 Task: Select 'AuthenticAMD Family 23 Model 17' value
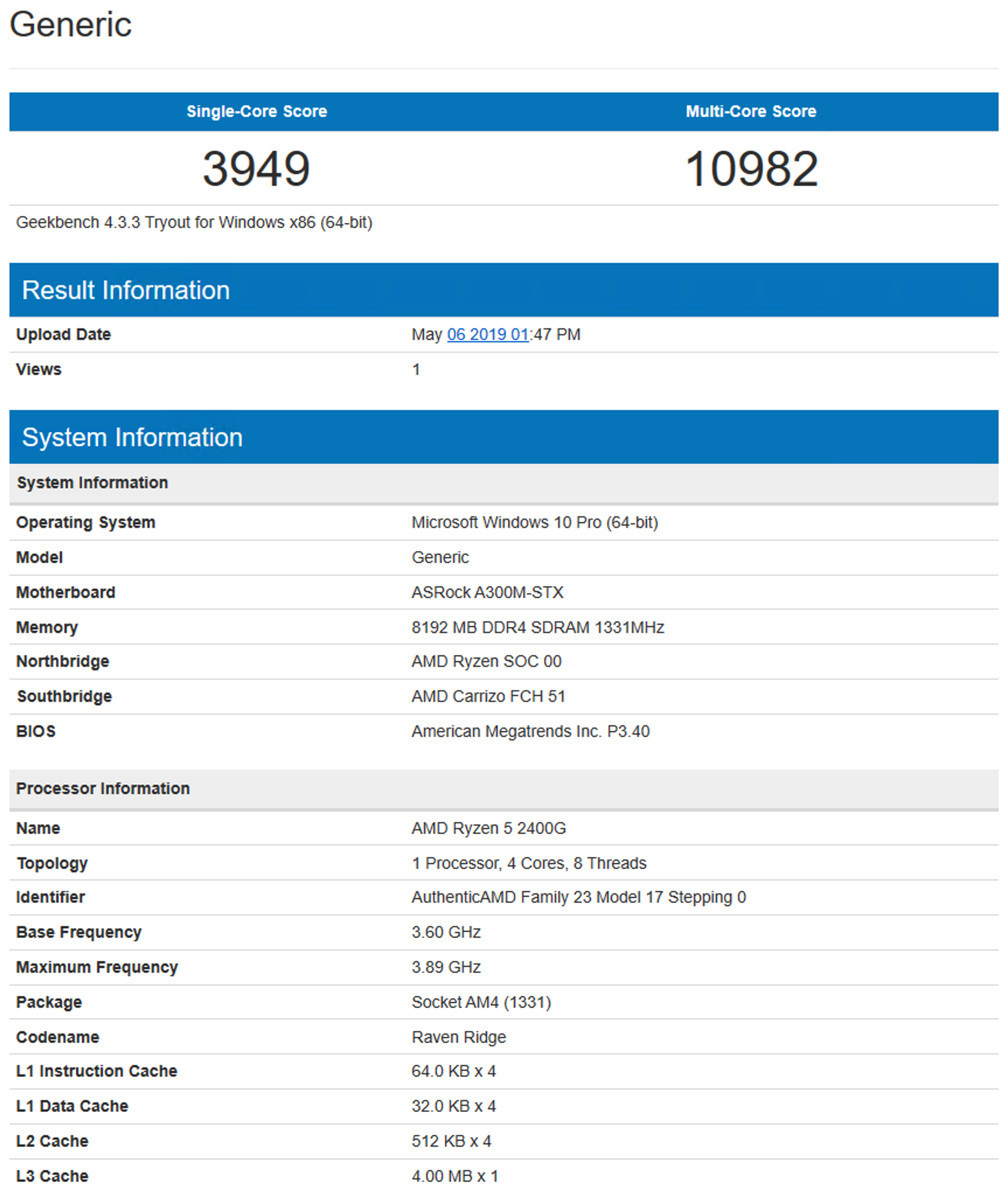click(579, 898)
